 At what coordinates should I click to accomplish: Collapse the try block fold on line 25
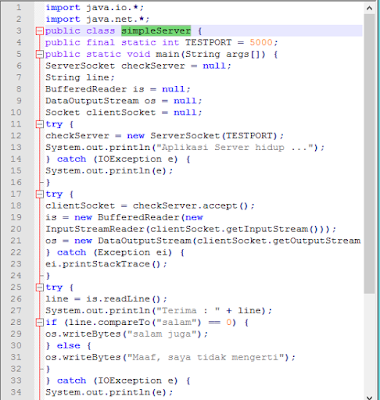click(x=40, y=287)
